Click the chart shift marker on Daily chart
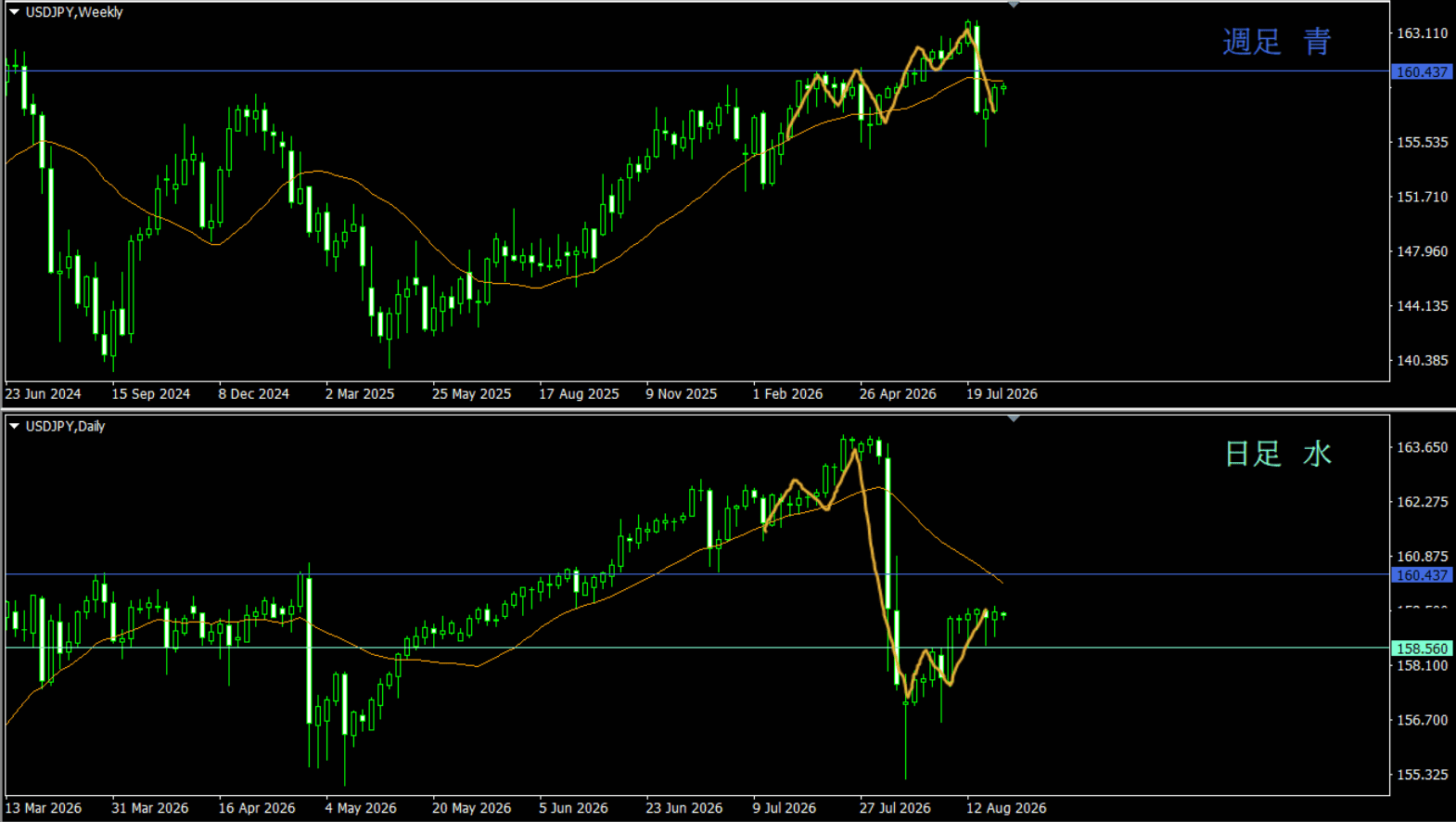1456x822 pixels. pos(1014,418)
